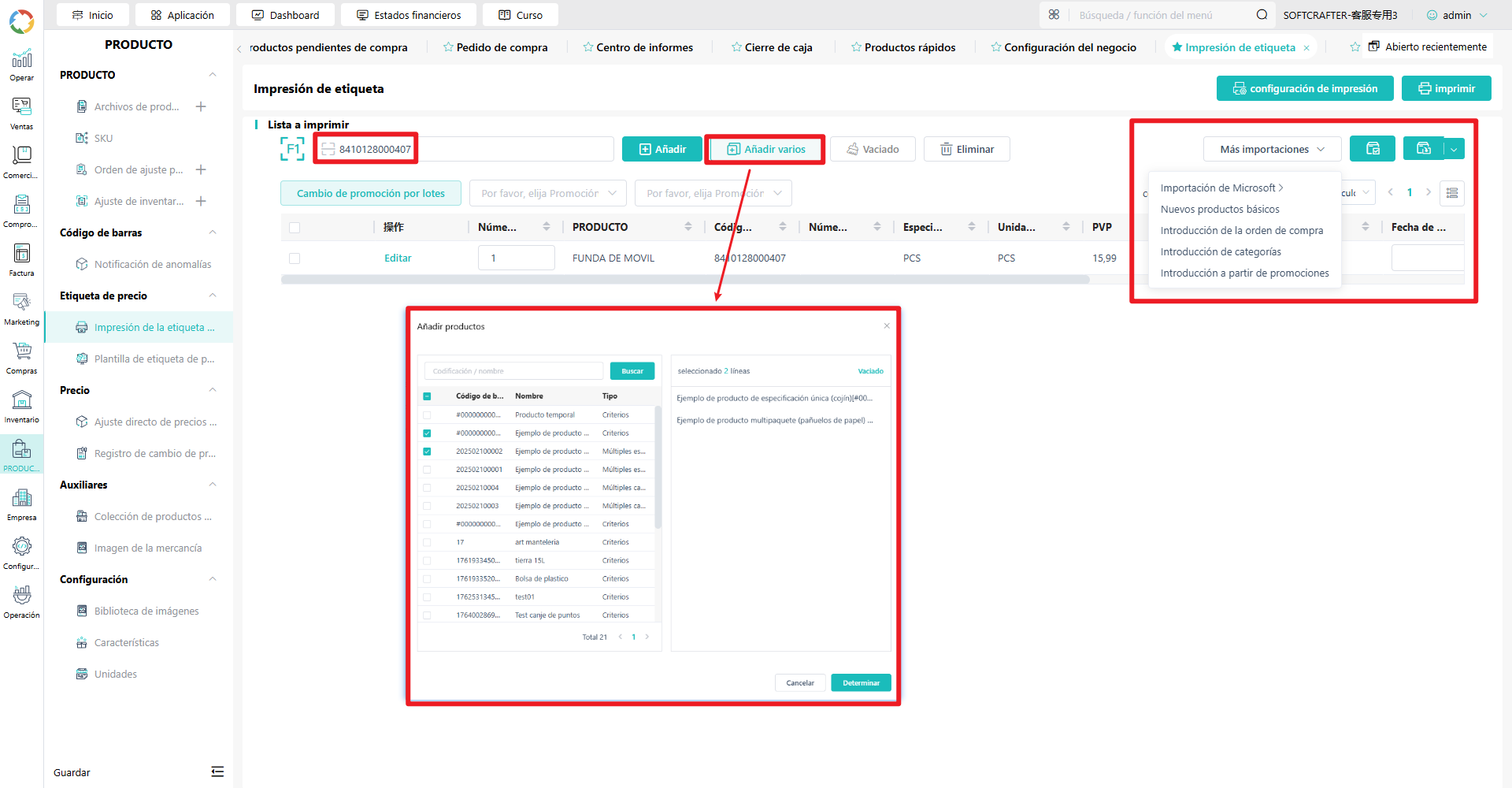Click plus icon next to Archivos de productos
Viewport: 1512px width, 788px height.
201,106
